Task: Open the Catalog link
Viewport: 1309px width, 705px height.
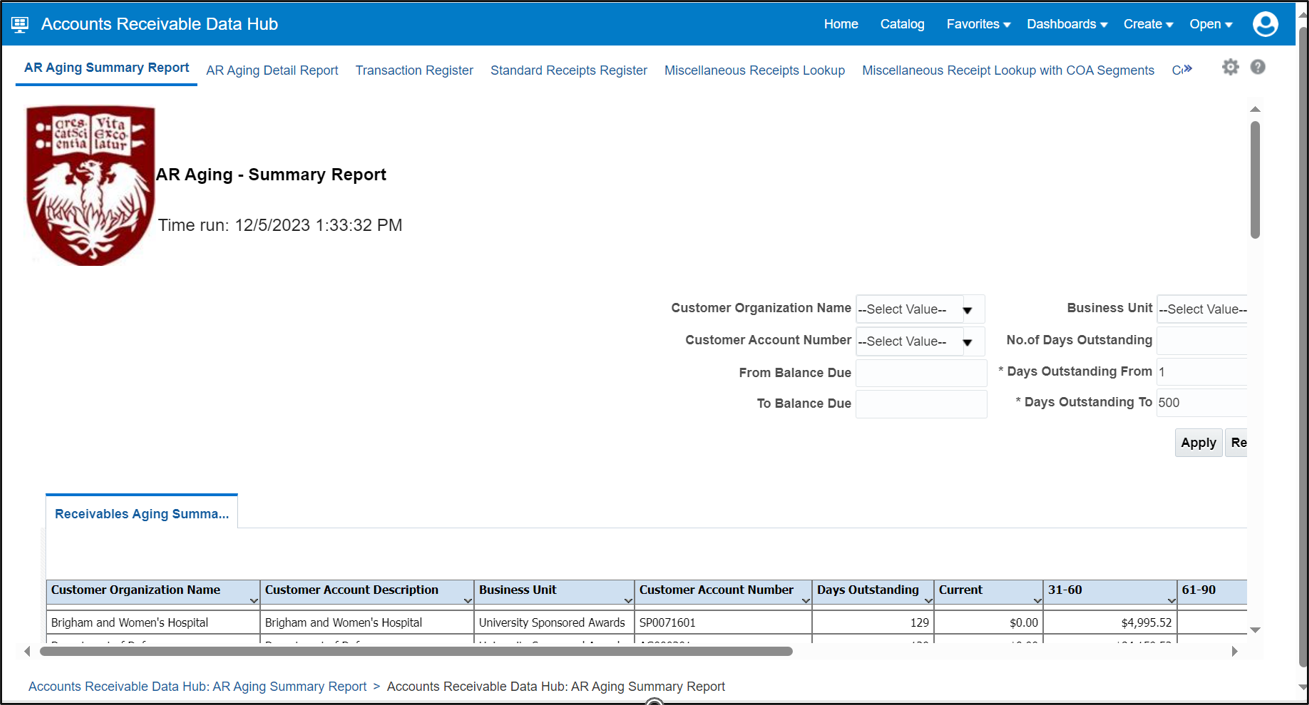Action: coord(902,24)
